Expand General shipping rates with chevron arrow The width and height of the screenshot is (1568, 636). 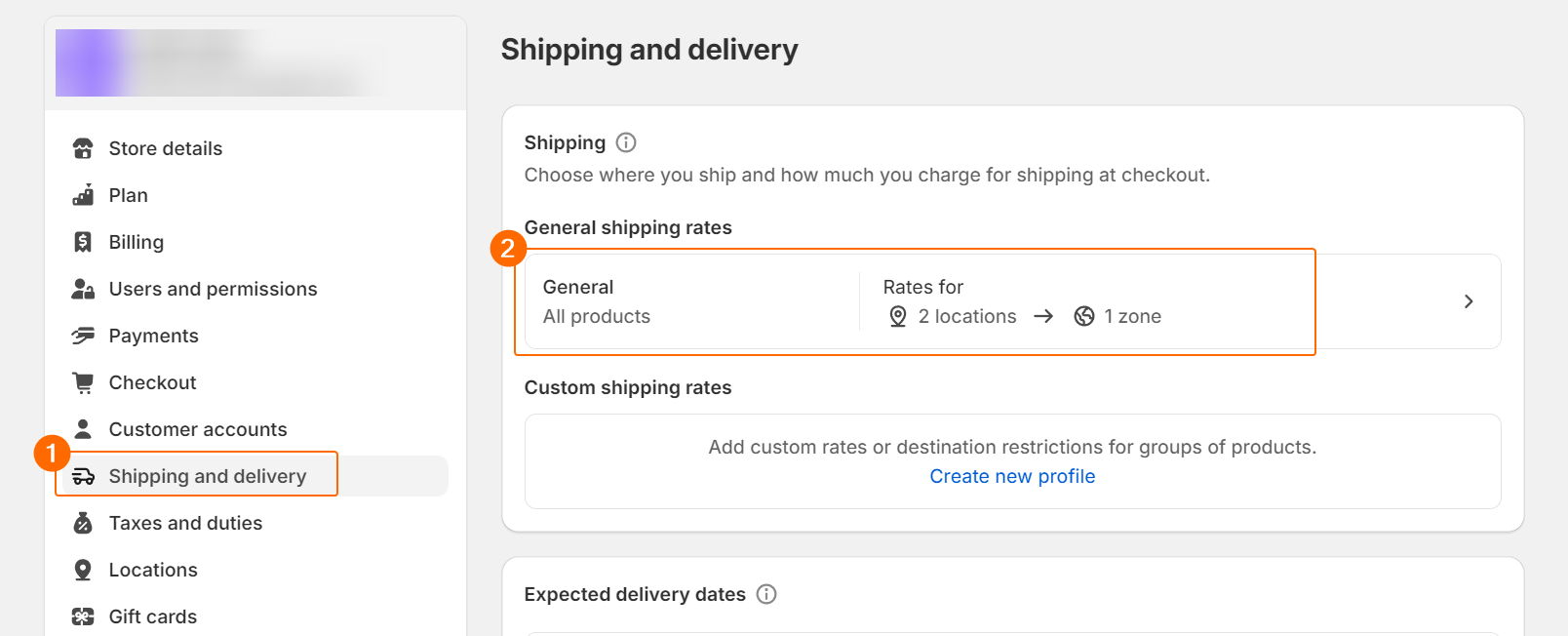coord(1468,301)
